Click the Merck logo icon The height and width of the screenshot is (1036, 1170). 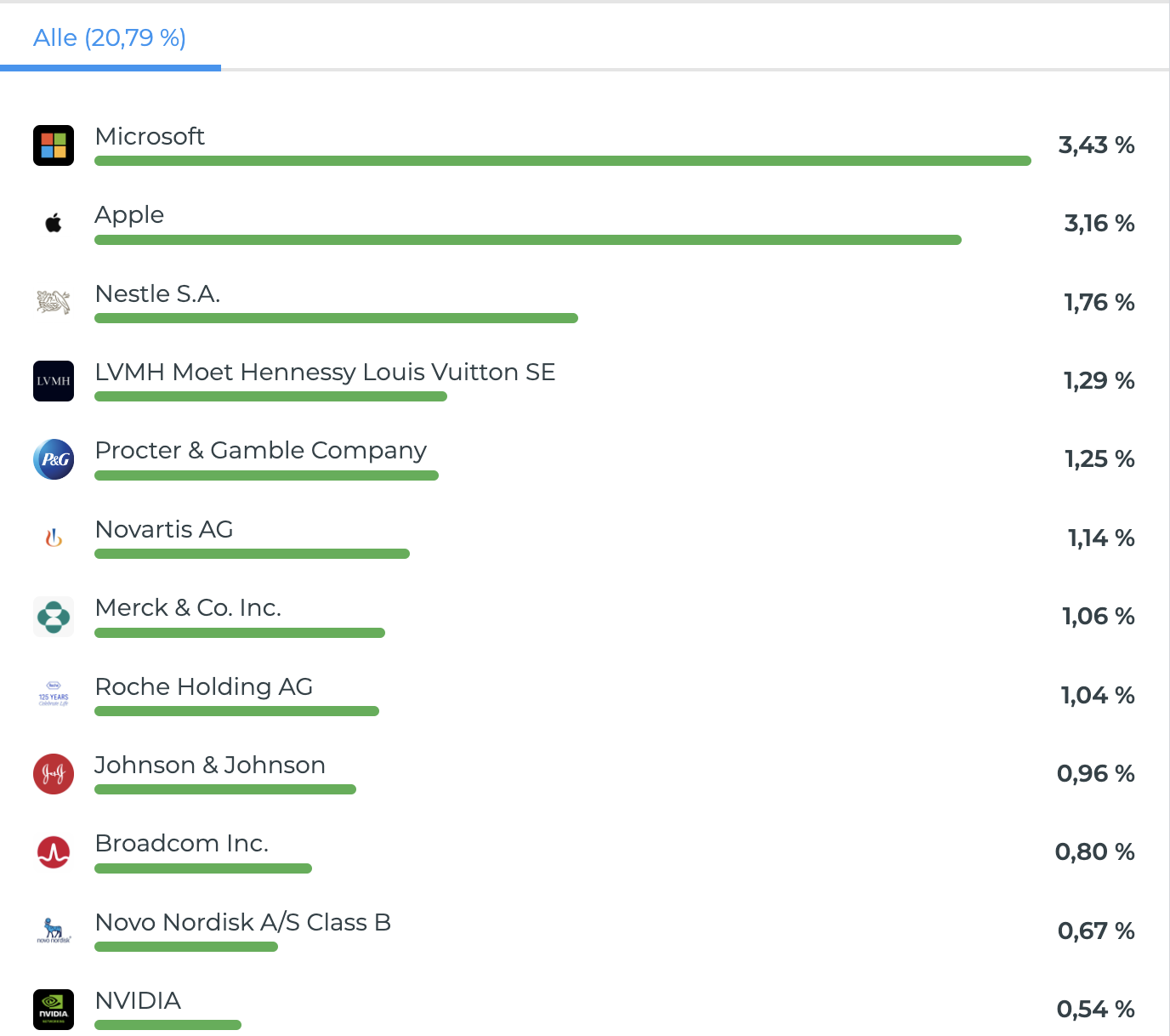54,617
